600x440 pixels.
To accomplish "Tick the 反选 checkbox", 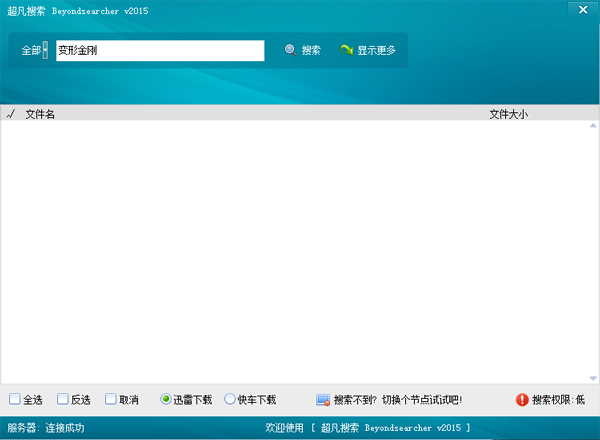I will tap(63, 399).
